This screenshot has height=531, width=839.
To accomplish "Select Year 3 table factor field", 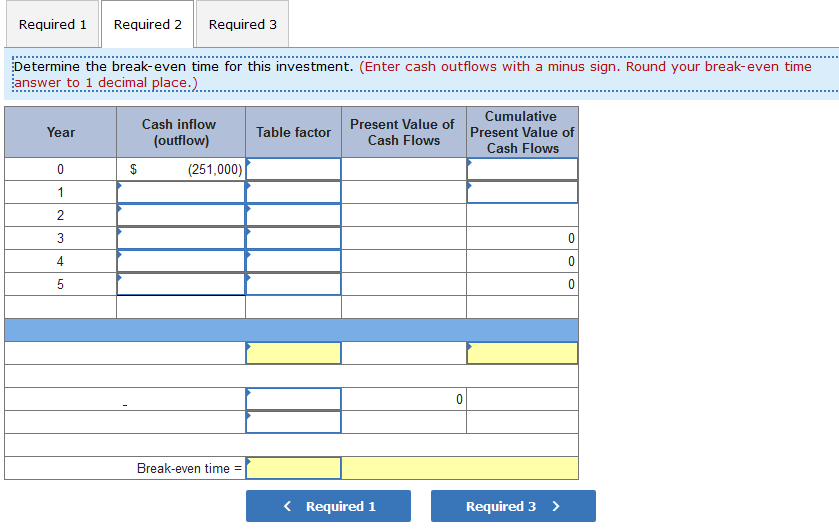I will (x=293, y=238).
